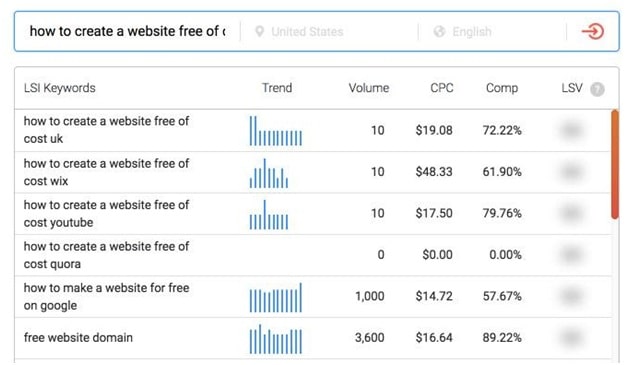Open English language dropdown
Image resolution: width=628 pixels, height=365 pixels.
472,31
